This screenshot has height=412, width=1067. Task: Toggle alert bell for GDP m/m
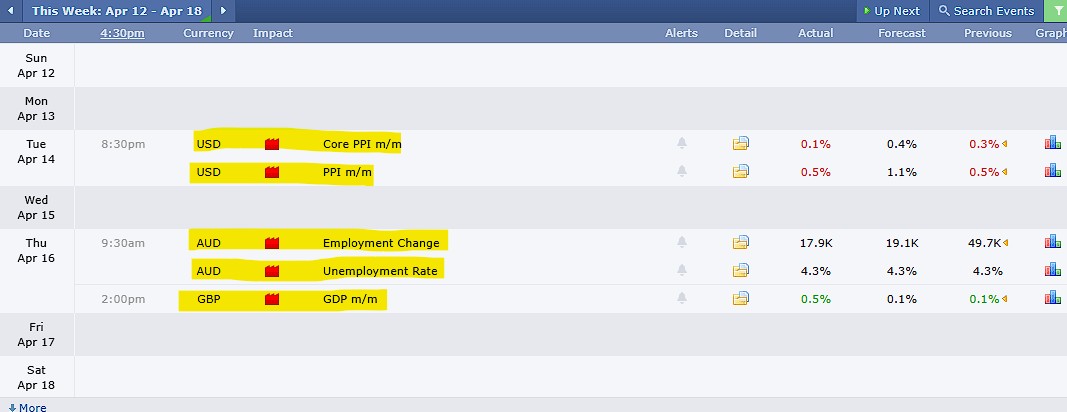682,298
